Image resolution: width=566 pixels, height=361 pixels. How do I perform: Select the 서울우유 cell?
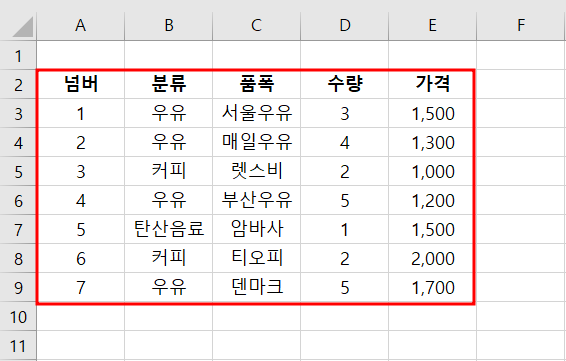[x=257, y=113]
